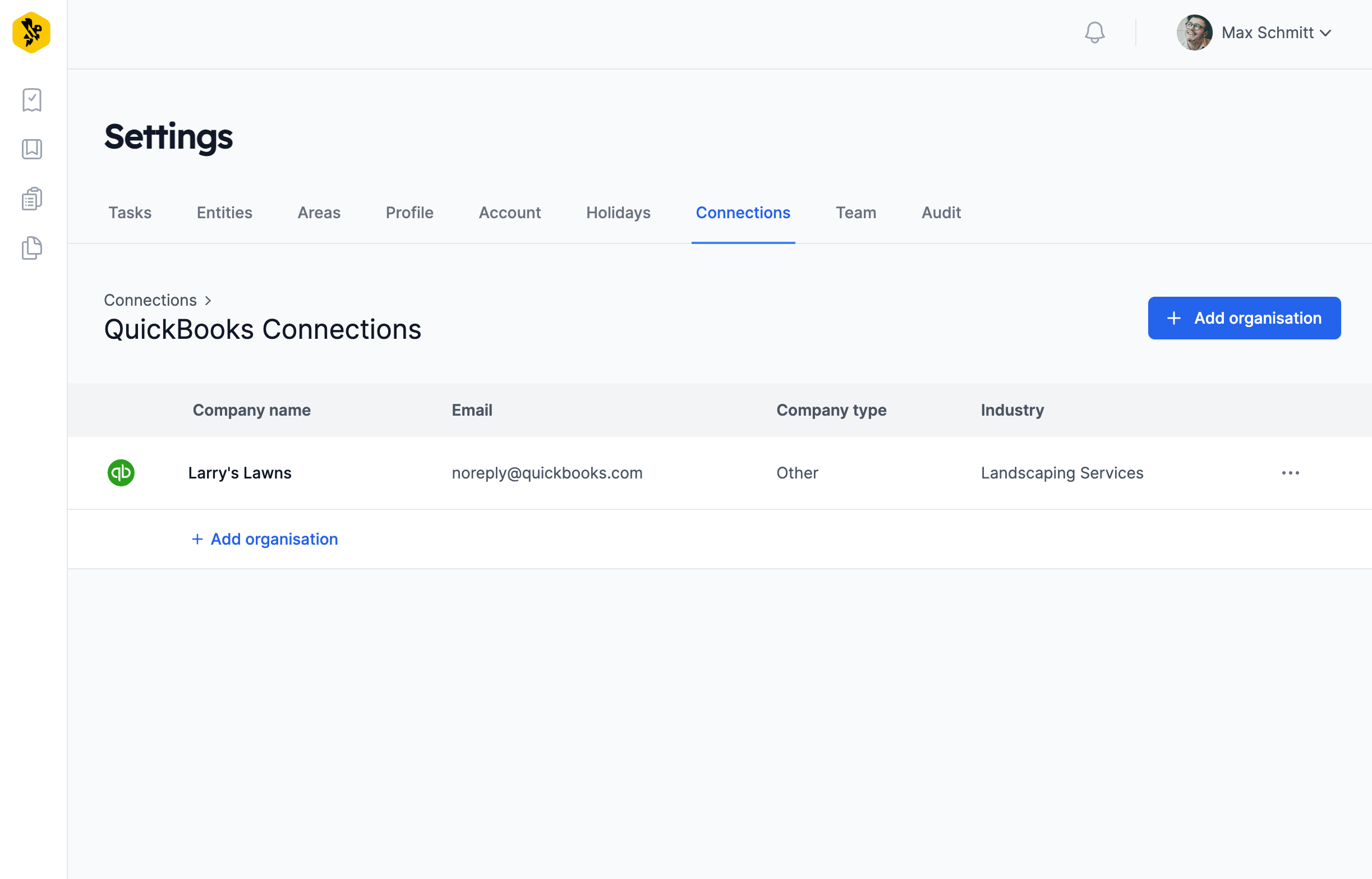The width and height of the screenshot is (1372, 879).
Task: Click the Industry column header
Action: (x=1012, y=410)
